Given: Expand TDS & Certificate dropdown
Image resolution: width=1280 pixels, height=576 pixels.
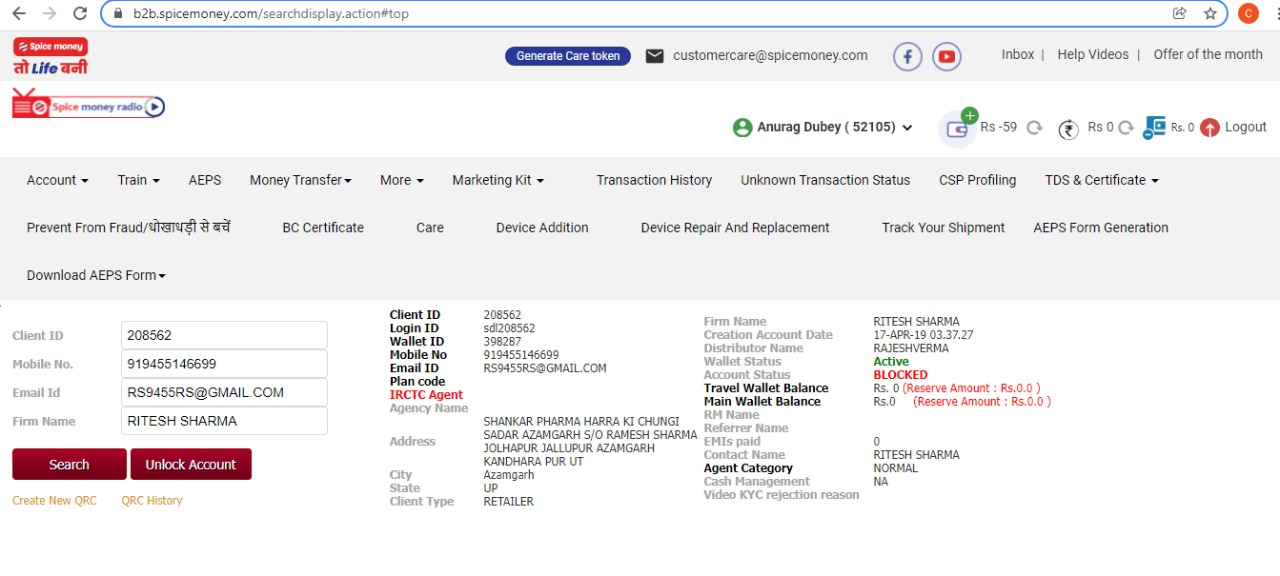Looking at the screenshot, I should click(1101, 180).
